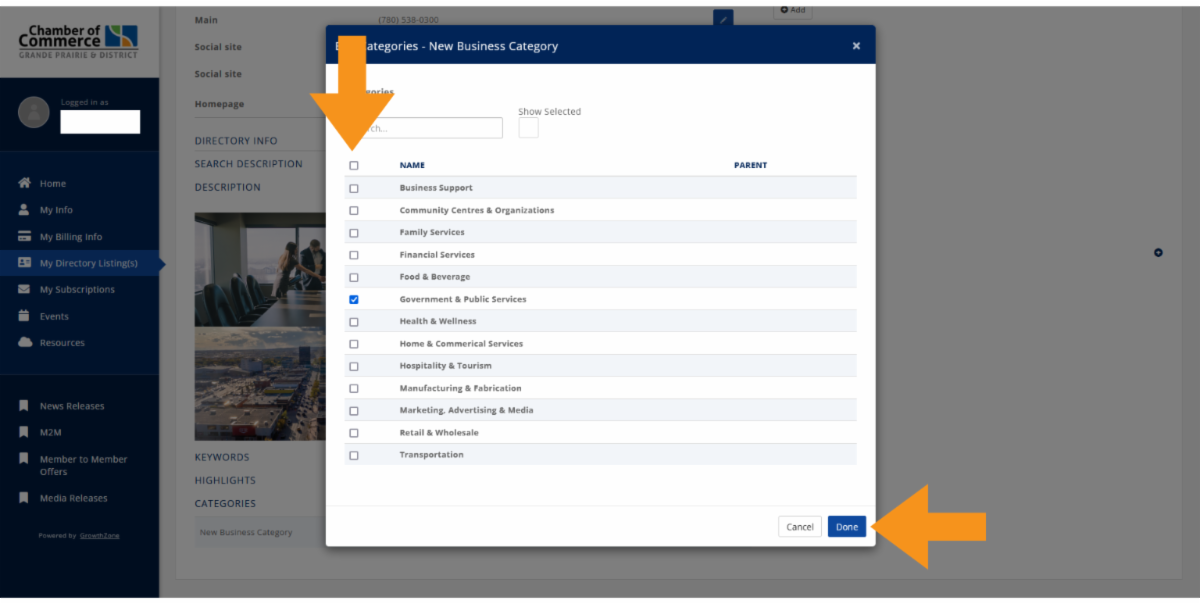The width and height of the screenshot is (1200, 604).
Task: Click the Cancel button
Action: click(x=800, y=527)
